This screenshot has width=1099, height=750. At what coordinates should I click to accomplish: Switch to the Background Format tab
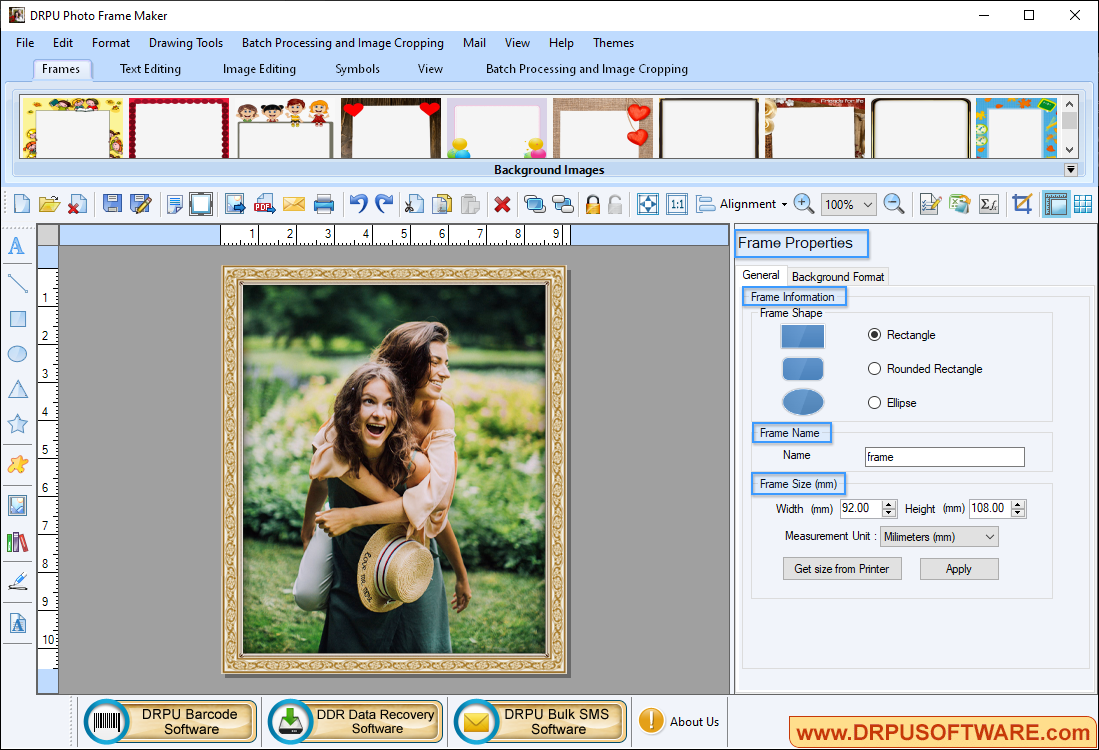(x=837, y=276)
